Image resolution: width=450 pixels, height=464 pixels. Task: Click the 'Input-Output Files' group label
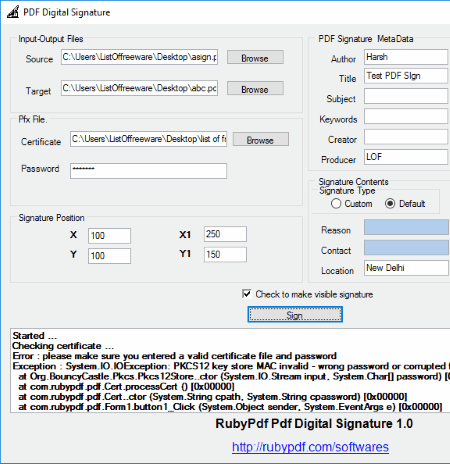(x=51, y=39)
